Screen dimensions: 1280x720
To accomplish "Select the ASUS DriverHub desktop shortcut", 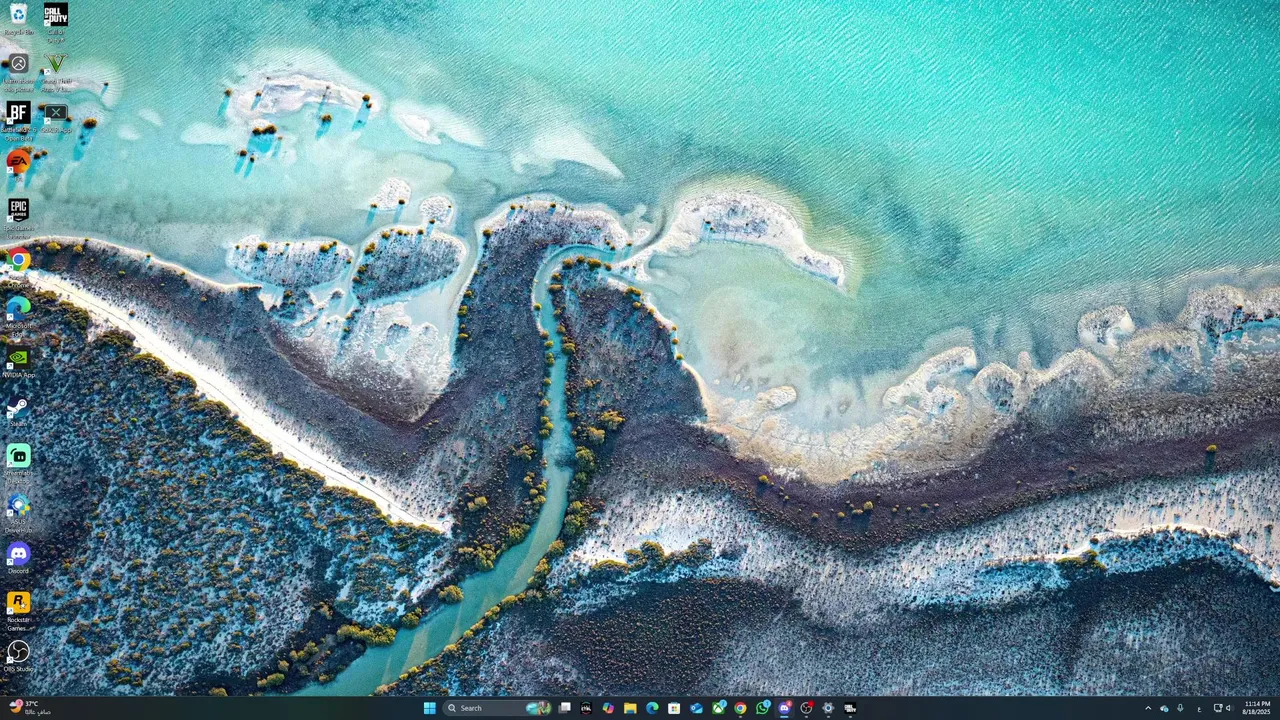I will 18,511.
